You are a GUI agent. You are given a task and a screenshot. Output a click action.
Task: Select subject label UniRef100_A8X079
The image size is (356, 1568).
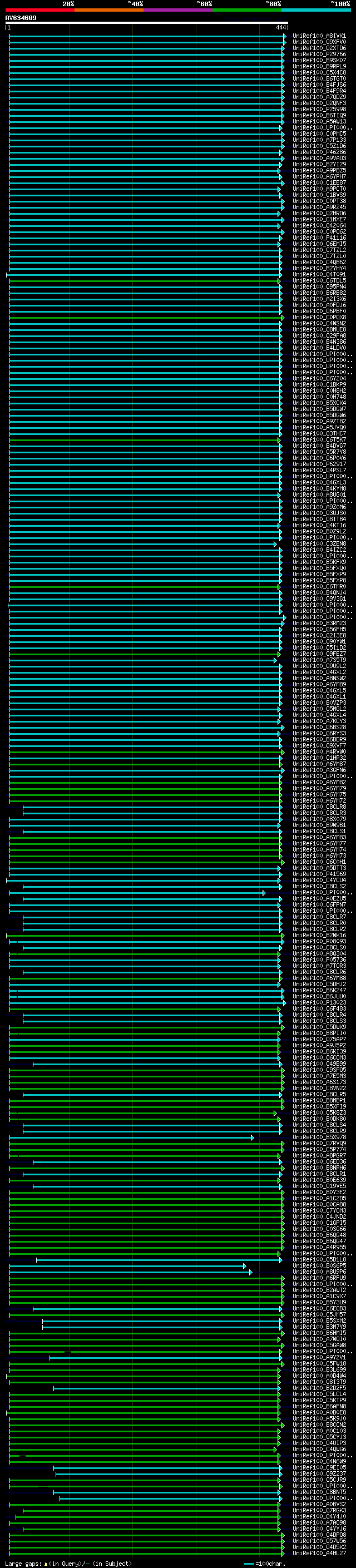coord(319,819)
